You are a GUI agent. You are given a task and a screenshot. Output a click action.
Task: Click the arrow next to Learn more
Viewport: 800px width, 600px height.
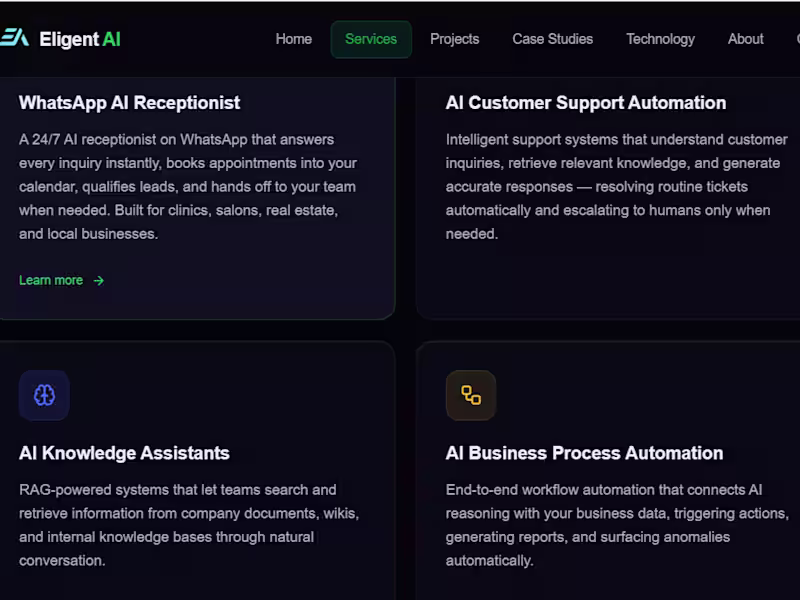pos(99,281)
